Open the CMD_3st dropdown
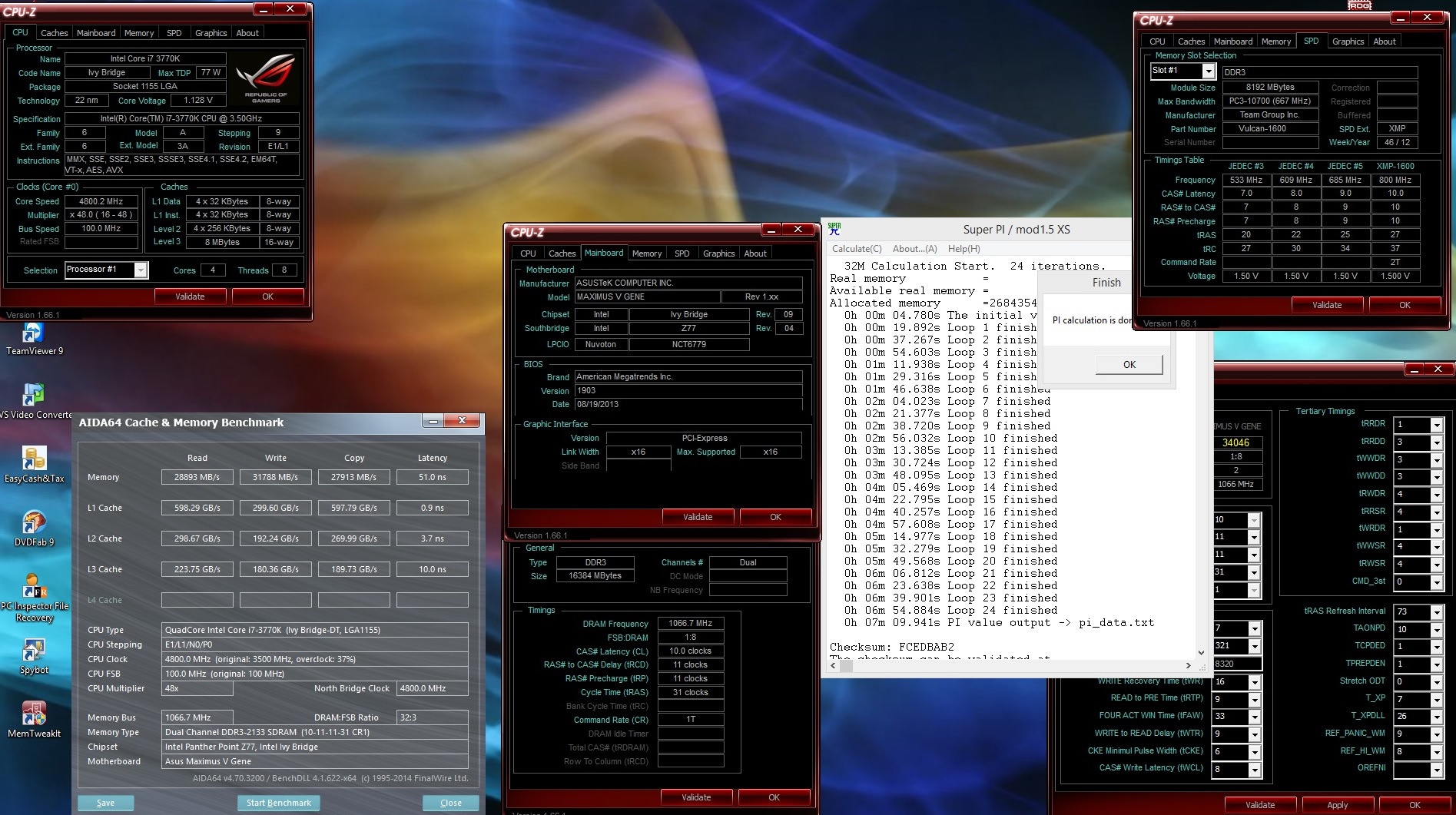 pos(1436,582)
